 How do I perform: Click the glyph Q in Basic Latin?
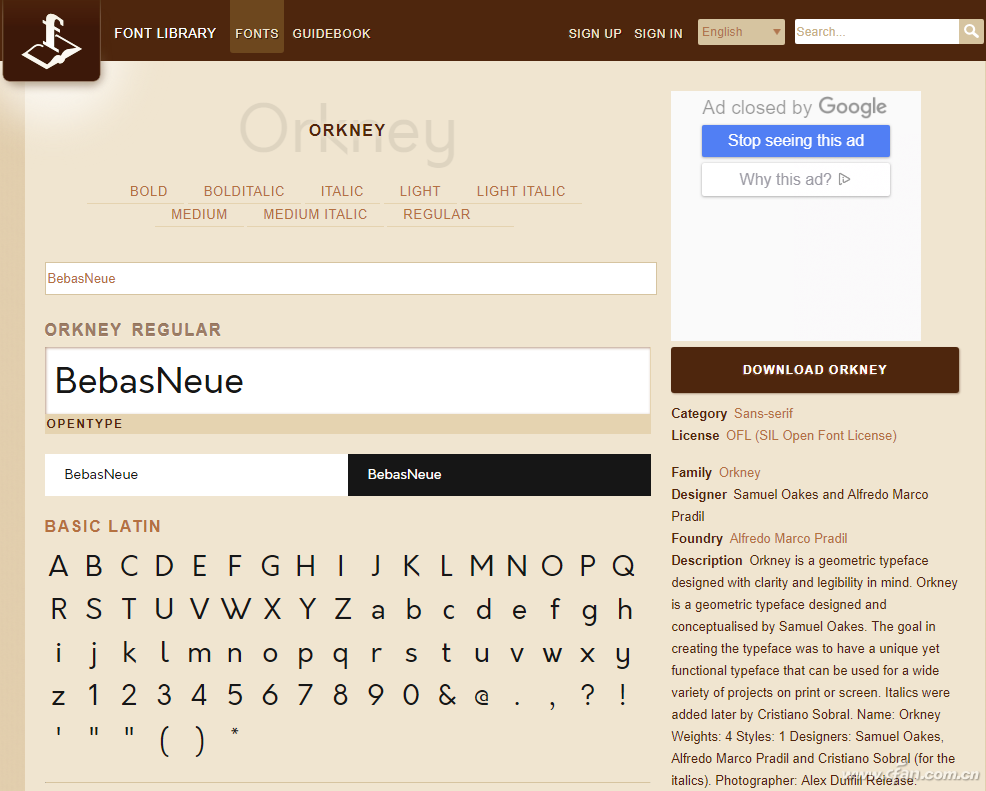click(x=623, y=566)
